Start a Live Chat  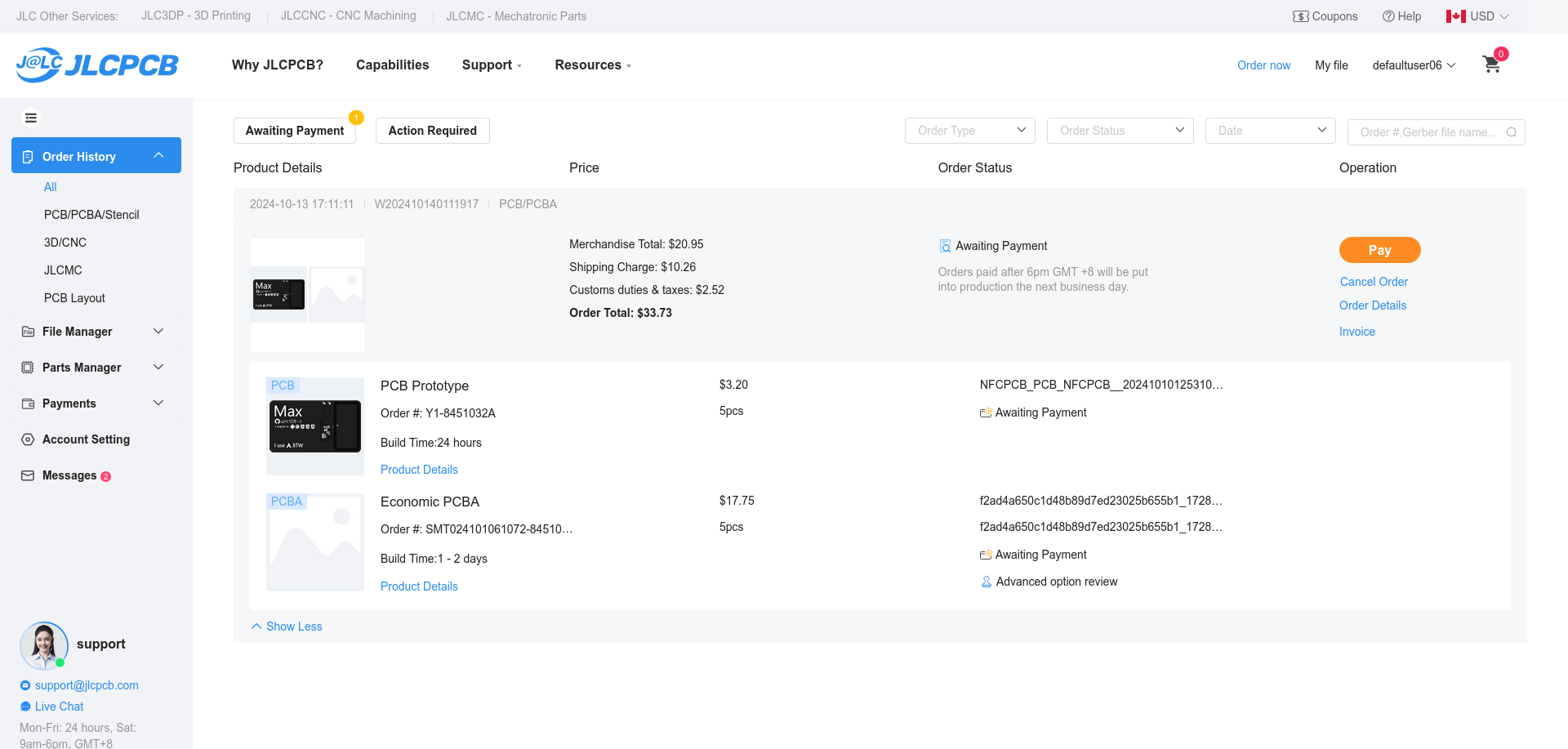tap(59, 707)
